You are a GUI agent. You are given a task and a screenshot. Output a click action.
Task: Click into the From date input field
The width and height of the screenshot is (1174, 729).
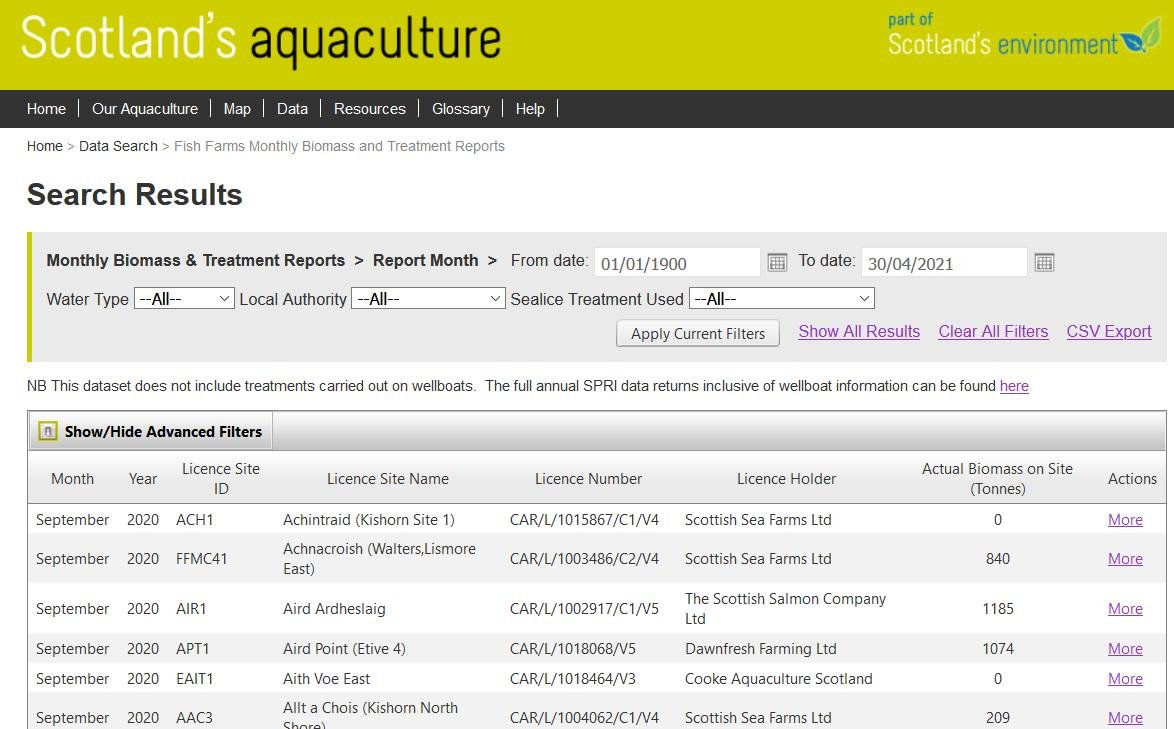point(677,264)
